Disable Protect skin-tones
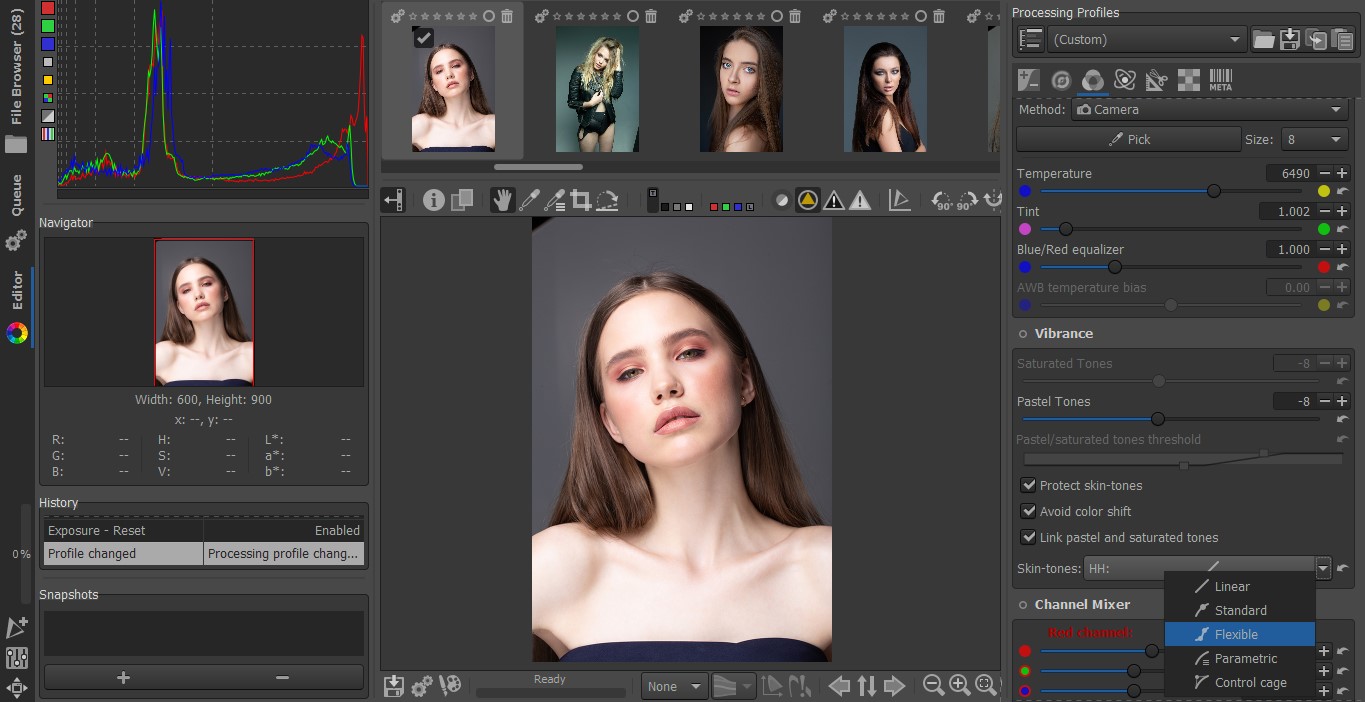 click(x=1029, y=485)
